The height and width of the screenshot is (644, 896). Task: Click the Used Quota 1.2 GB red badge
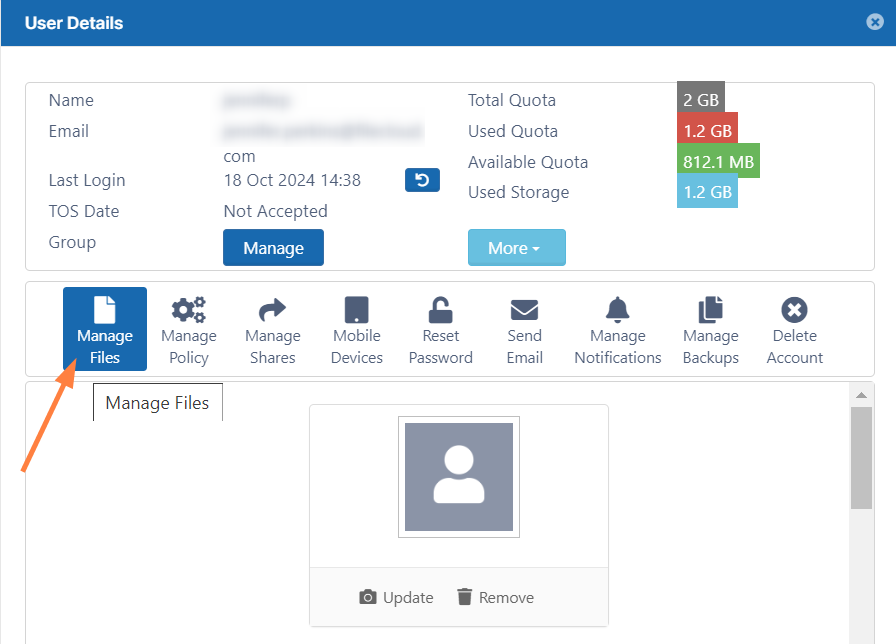707,131
